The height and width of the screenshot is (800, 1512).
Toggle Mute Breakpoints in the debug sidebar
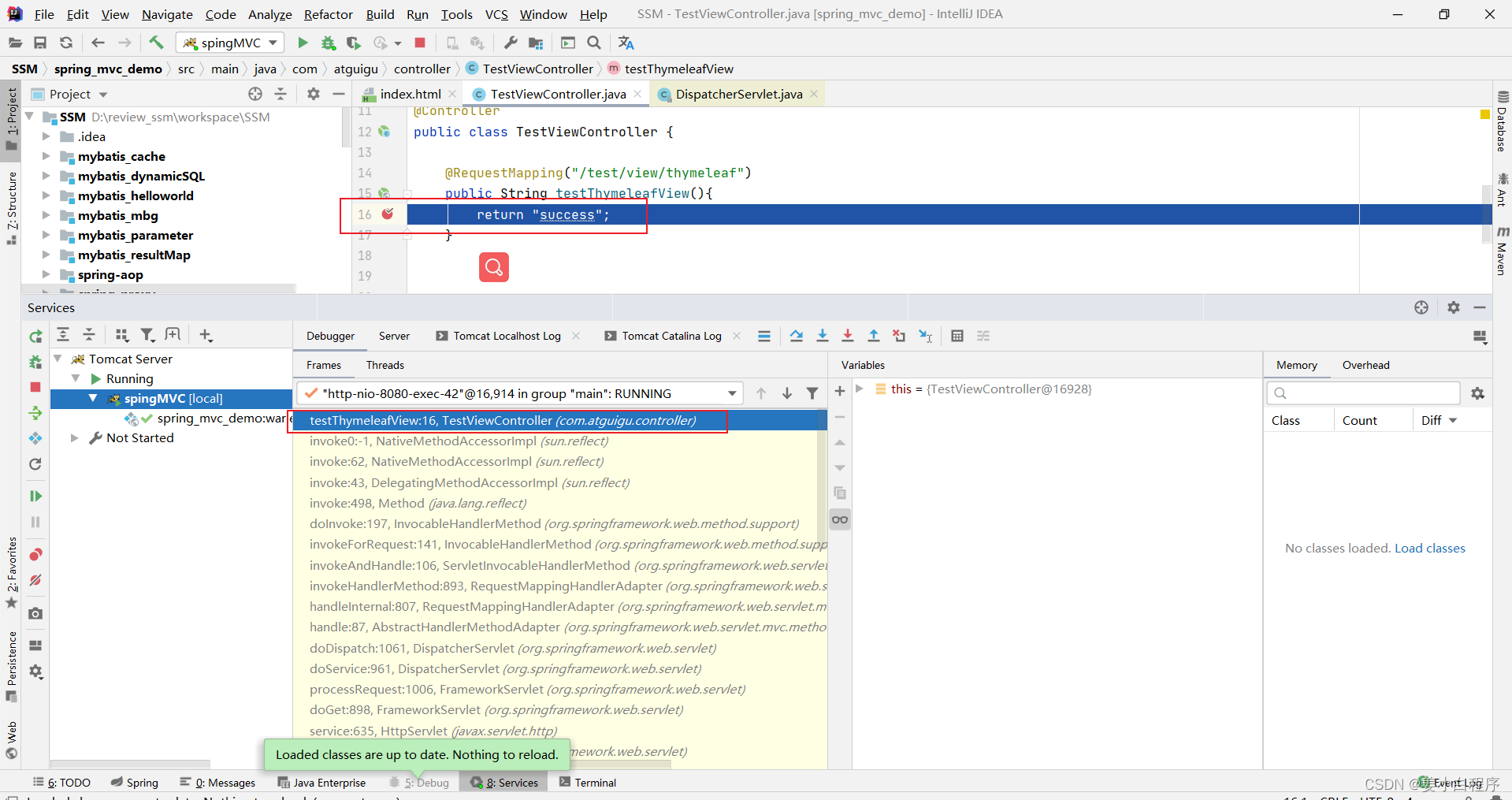(x=35, y=580)
